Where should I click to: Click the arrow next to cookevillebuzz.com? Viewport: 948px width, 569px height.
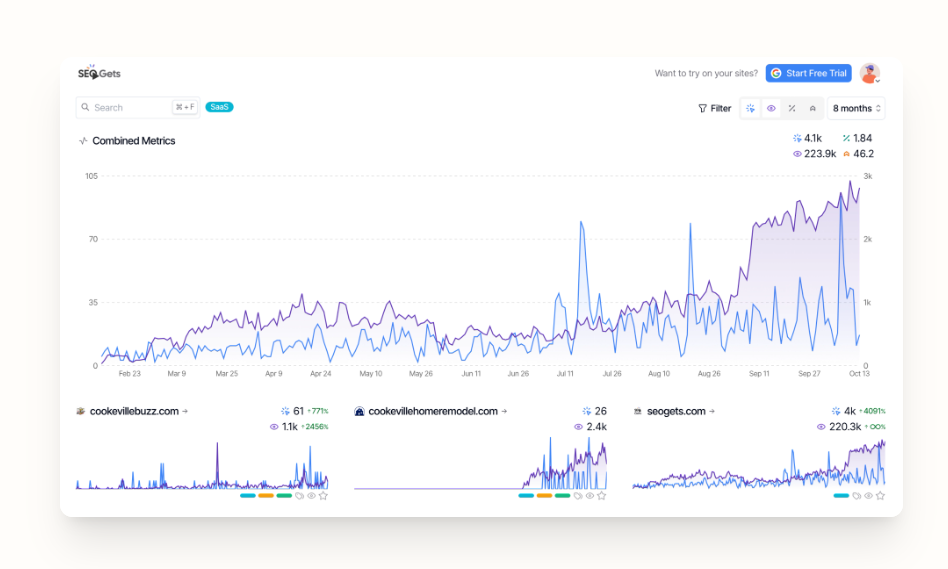pyautogui.click(x=185, y=411)
